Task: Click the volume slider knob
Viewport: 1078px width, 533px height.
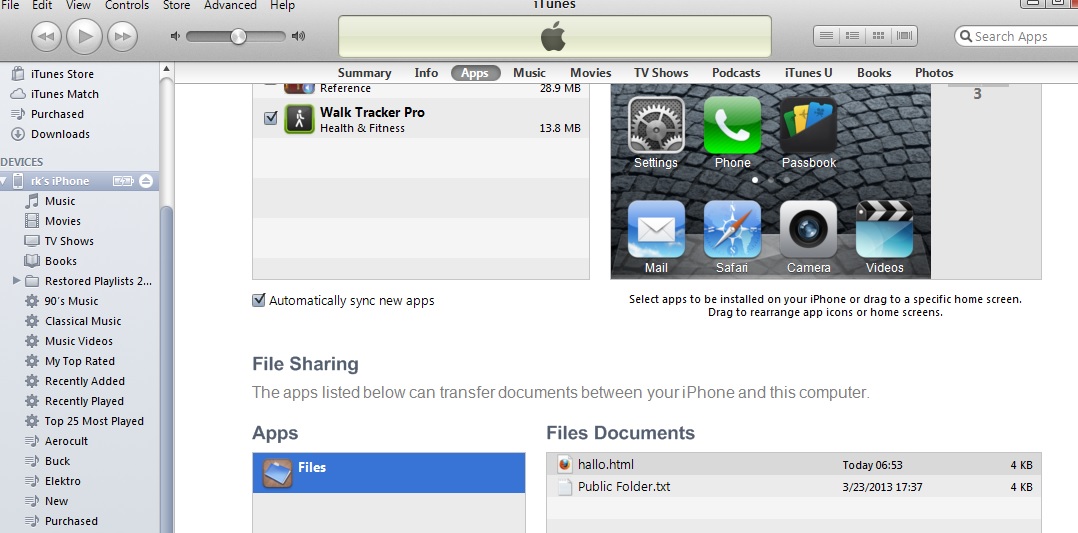Action: tap(238, 36)
